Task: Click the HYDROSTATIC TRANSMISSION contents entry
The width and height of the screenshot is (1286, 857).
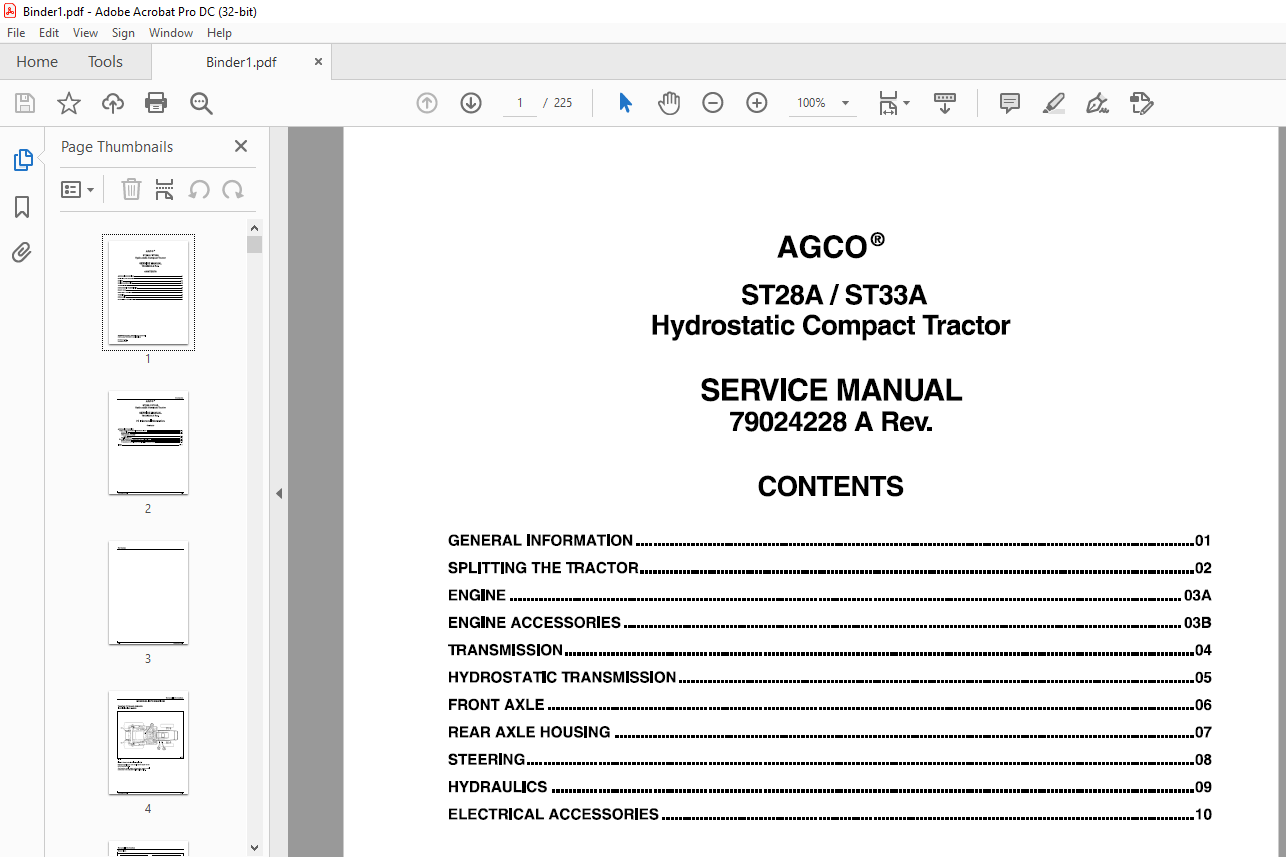Action: click(829, 678)
